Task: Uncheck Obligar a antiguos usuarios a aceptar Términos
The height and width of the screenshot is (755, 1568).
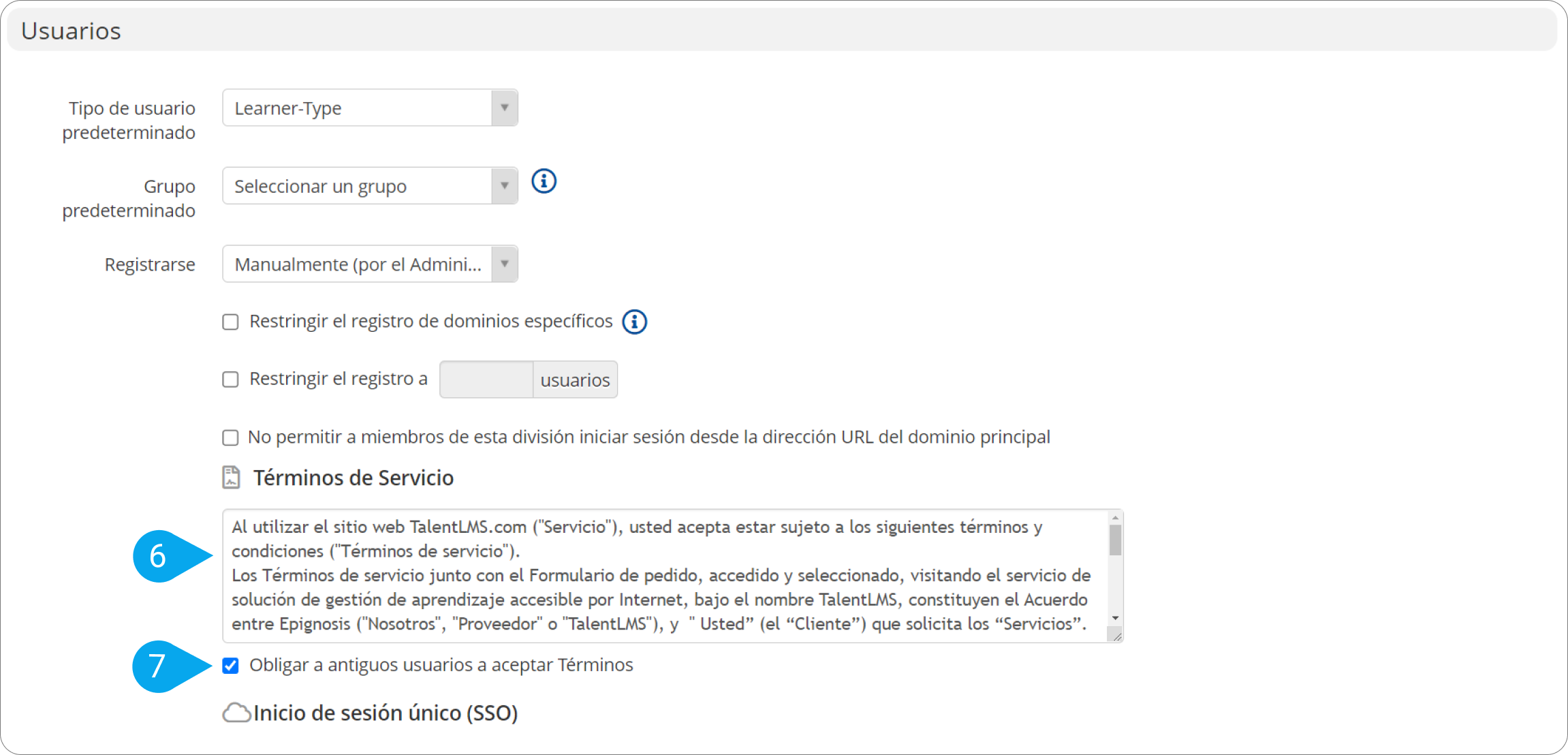Action: (x=231, y=666)
